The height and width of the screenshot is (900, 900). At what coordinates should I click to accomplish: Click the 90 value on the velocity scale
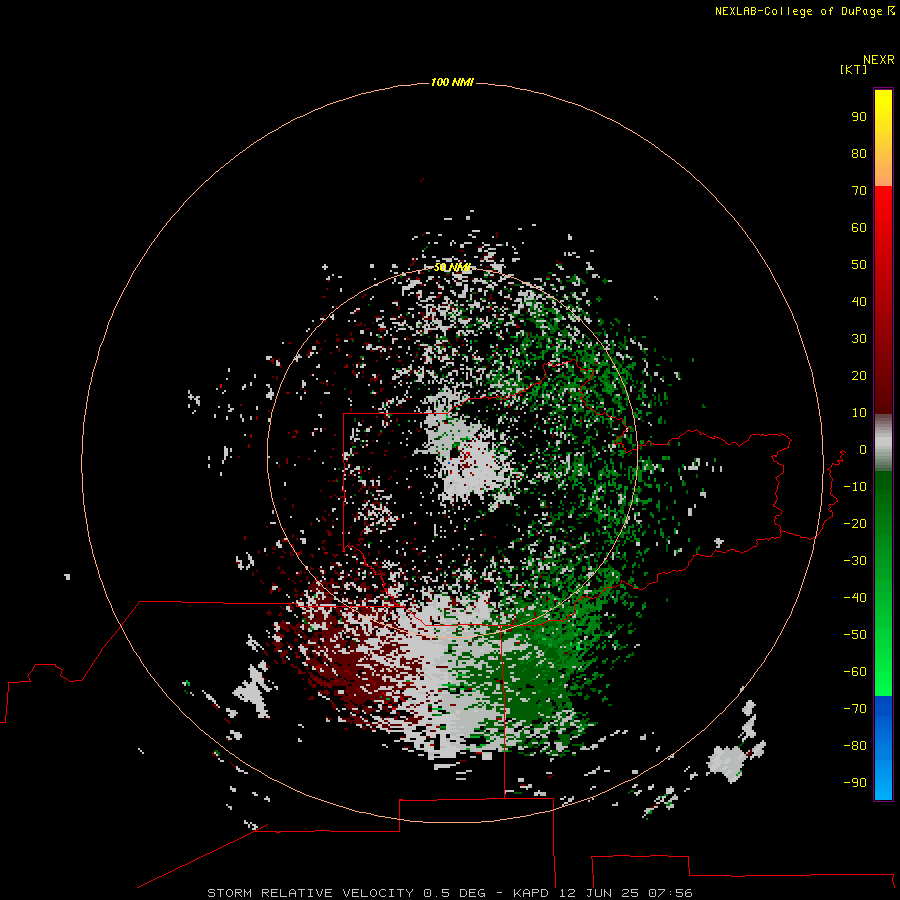[x=859, y=117]
